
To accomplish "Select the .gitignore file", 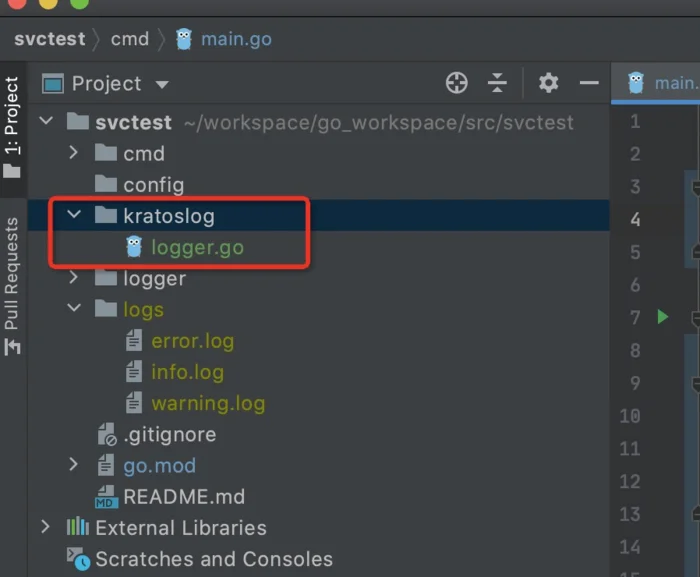I will coord(170,435).
